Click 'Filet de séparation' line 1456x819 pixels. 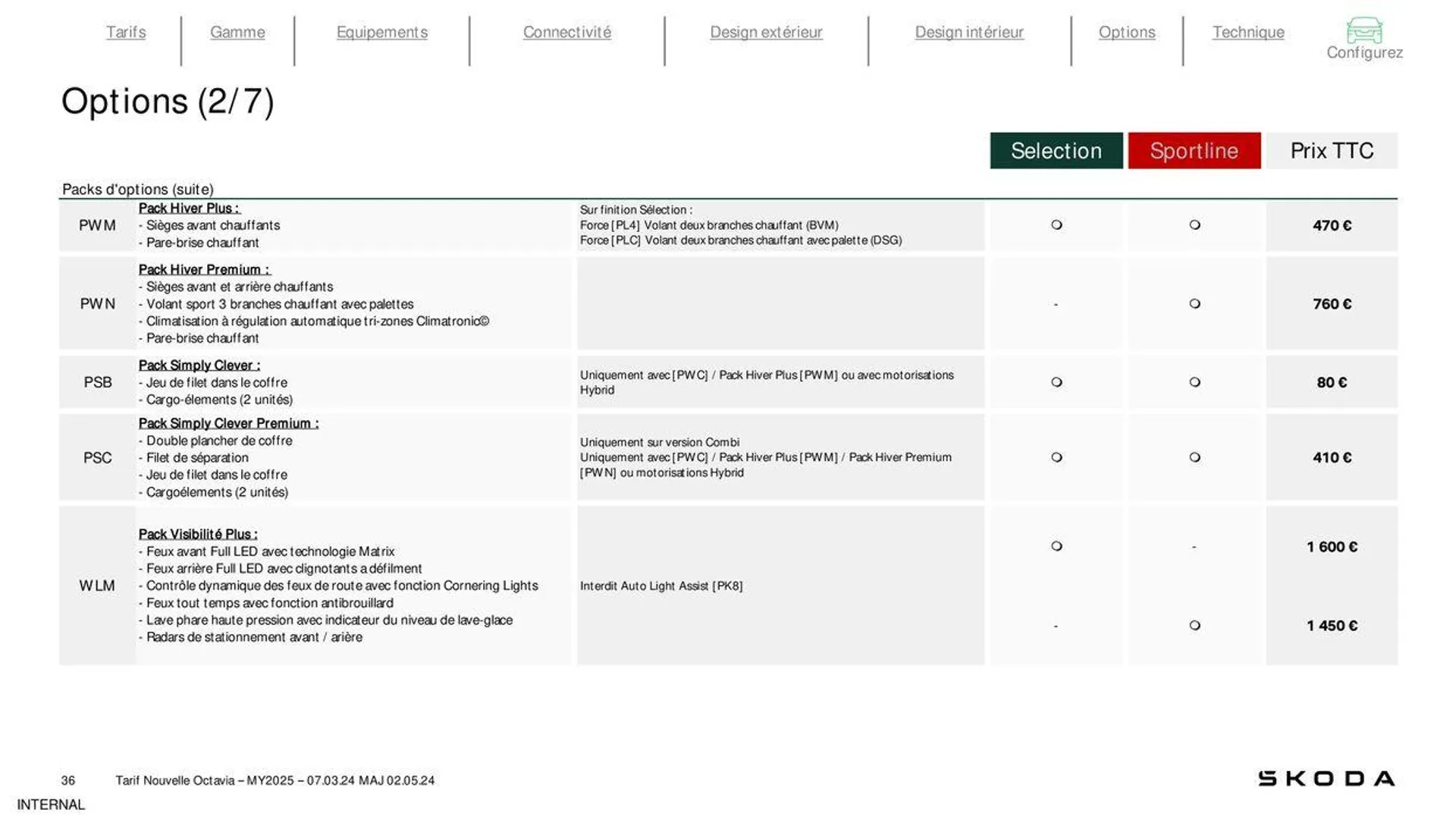(193, 458)
